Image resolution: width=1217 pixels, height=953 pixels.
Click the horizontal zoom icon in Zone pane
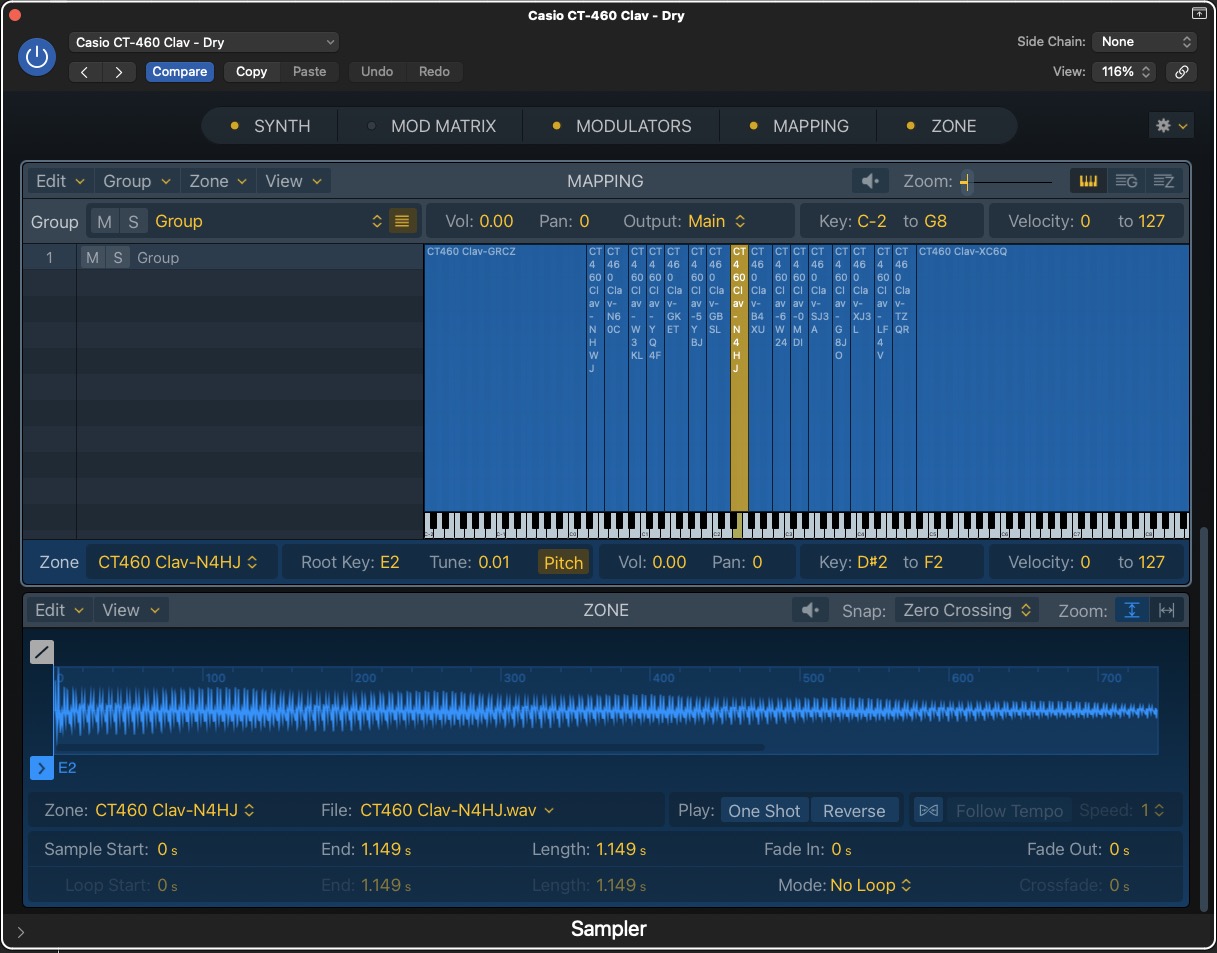pos(1166,610)
